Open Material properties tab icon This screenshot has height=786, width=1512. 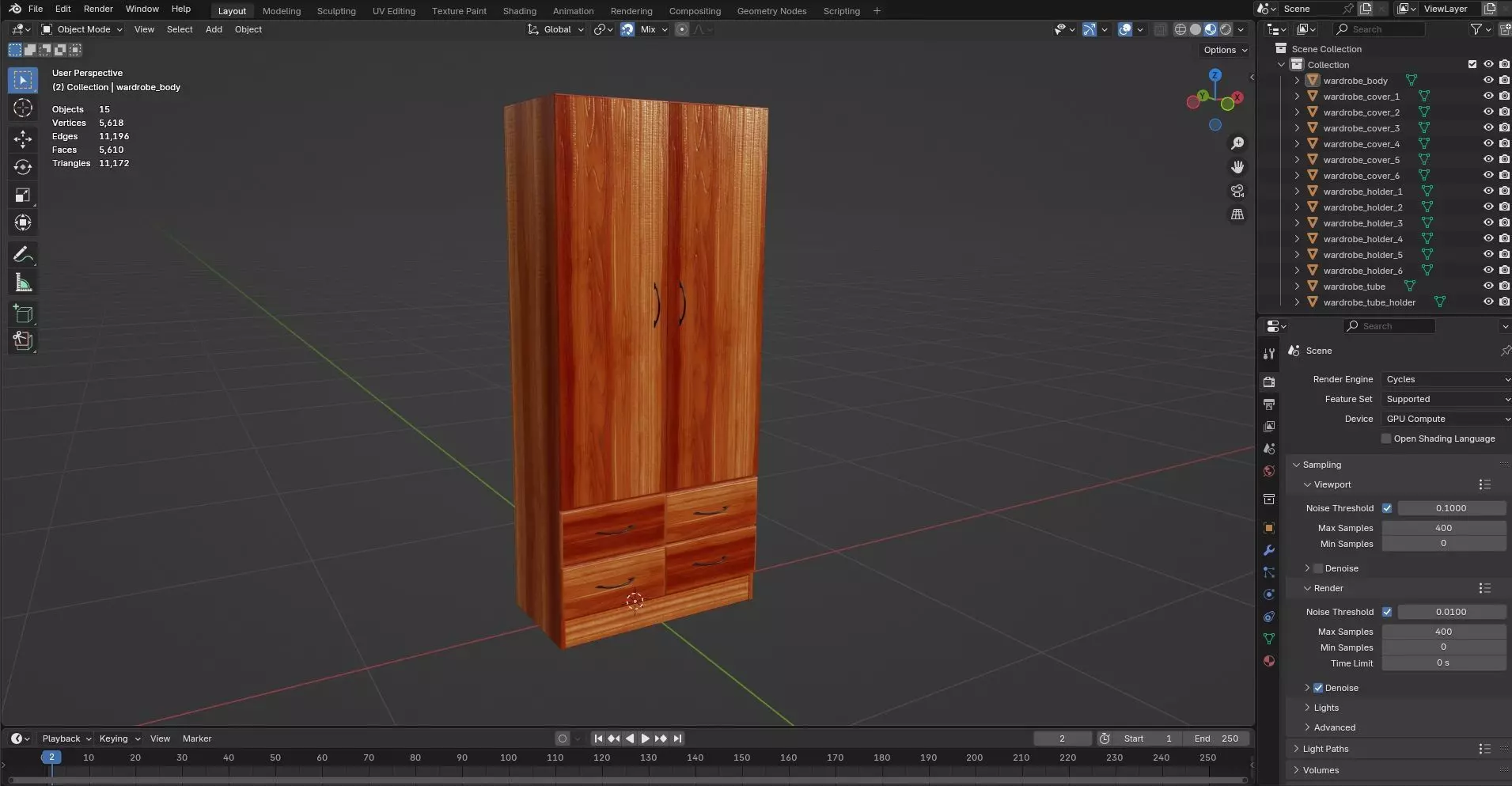coord(1269,661)
